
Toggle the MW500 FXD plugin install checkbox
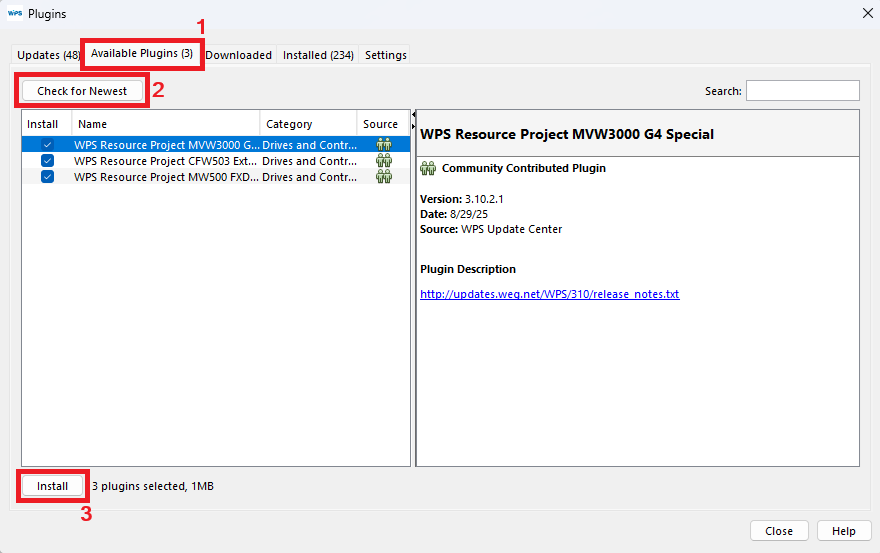tap(47, 176)
